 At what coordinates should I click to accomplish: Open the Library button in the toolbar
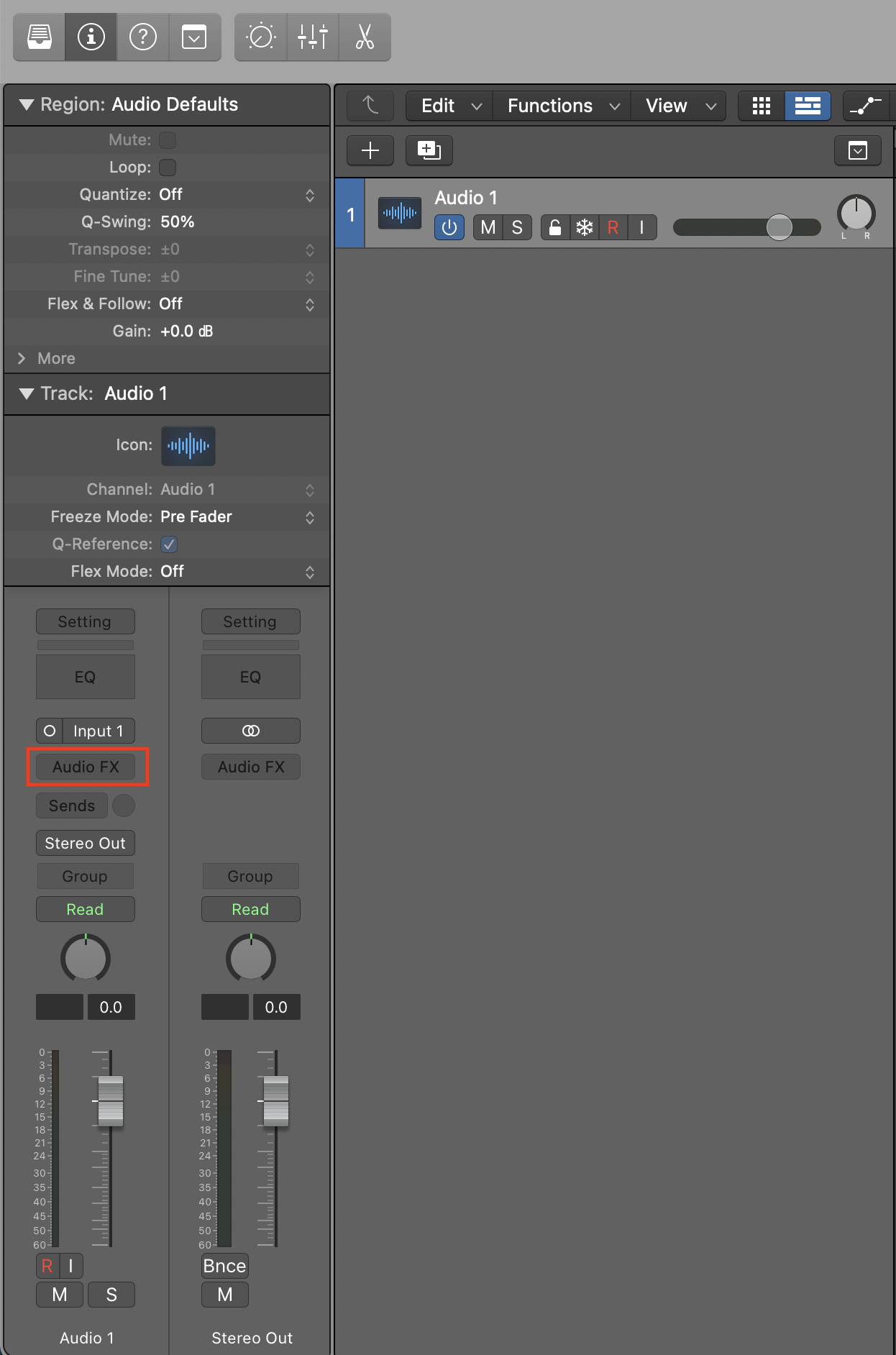point(40,37)
